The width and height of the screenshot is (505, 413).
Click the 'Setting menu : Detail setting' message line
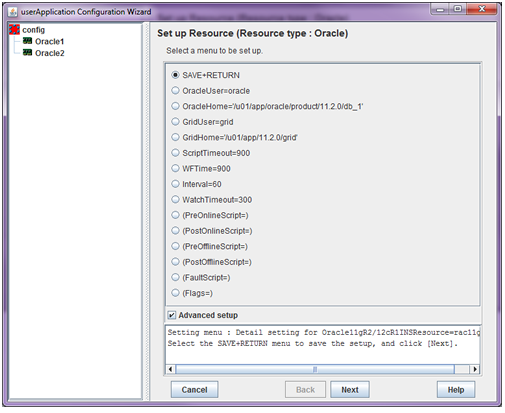tap(323, 332)
